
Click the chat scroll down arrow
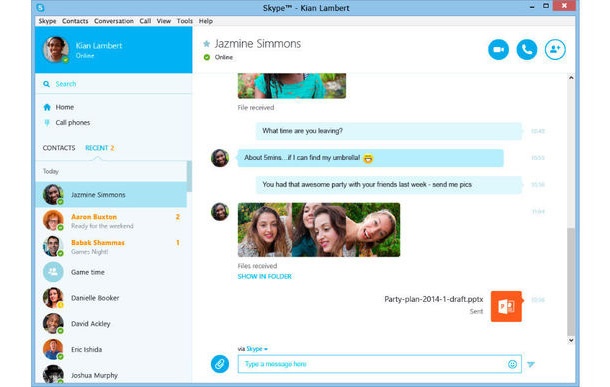pyautogui.click(x=571, y=340)
